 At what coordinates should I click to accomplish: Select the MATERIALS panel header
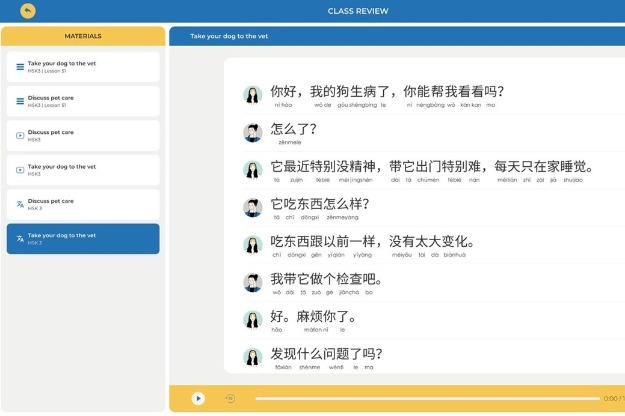click(83, 36)
